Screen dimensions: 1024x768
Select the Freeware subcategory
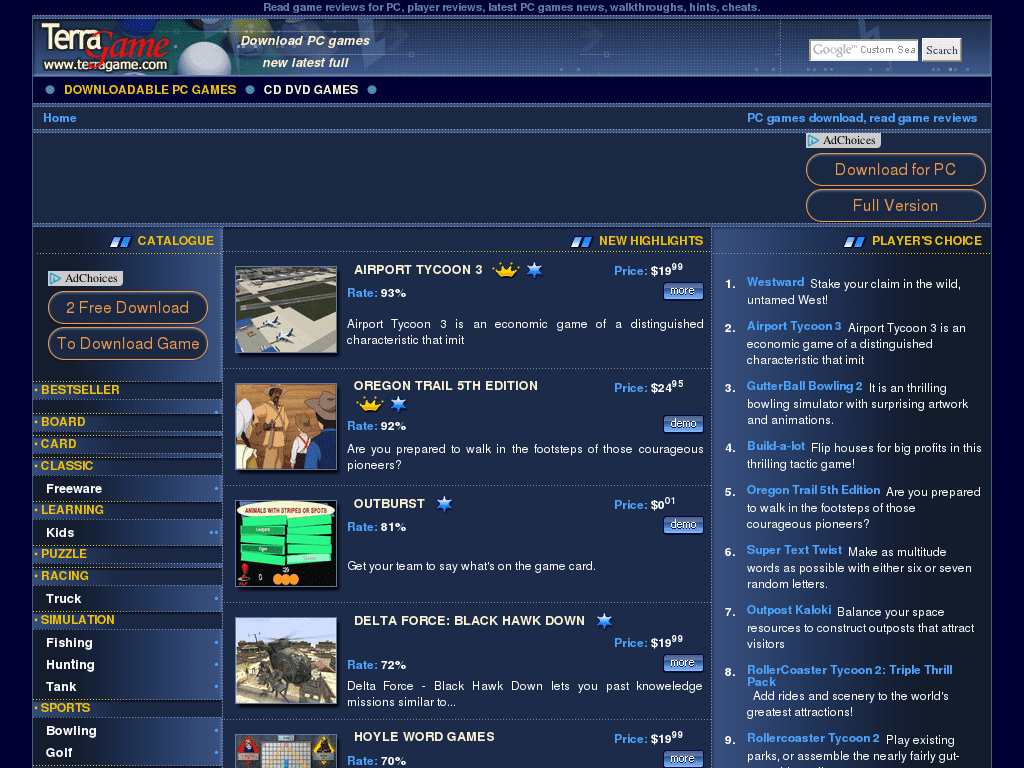74,489
